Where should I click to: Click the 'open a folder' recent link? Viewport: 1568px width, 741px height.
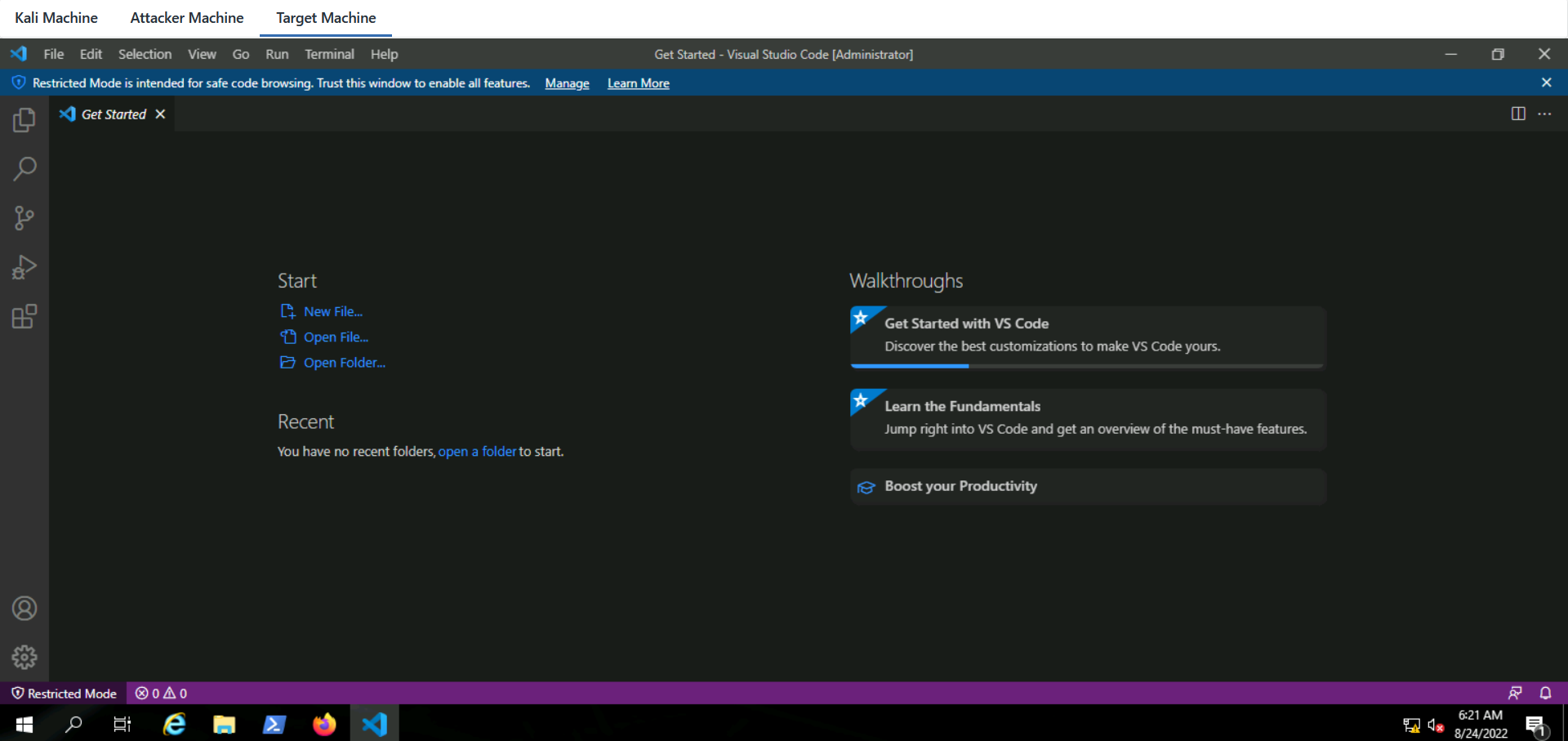pyautogui.click(x=477, y=451)
